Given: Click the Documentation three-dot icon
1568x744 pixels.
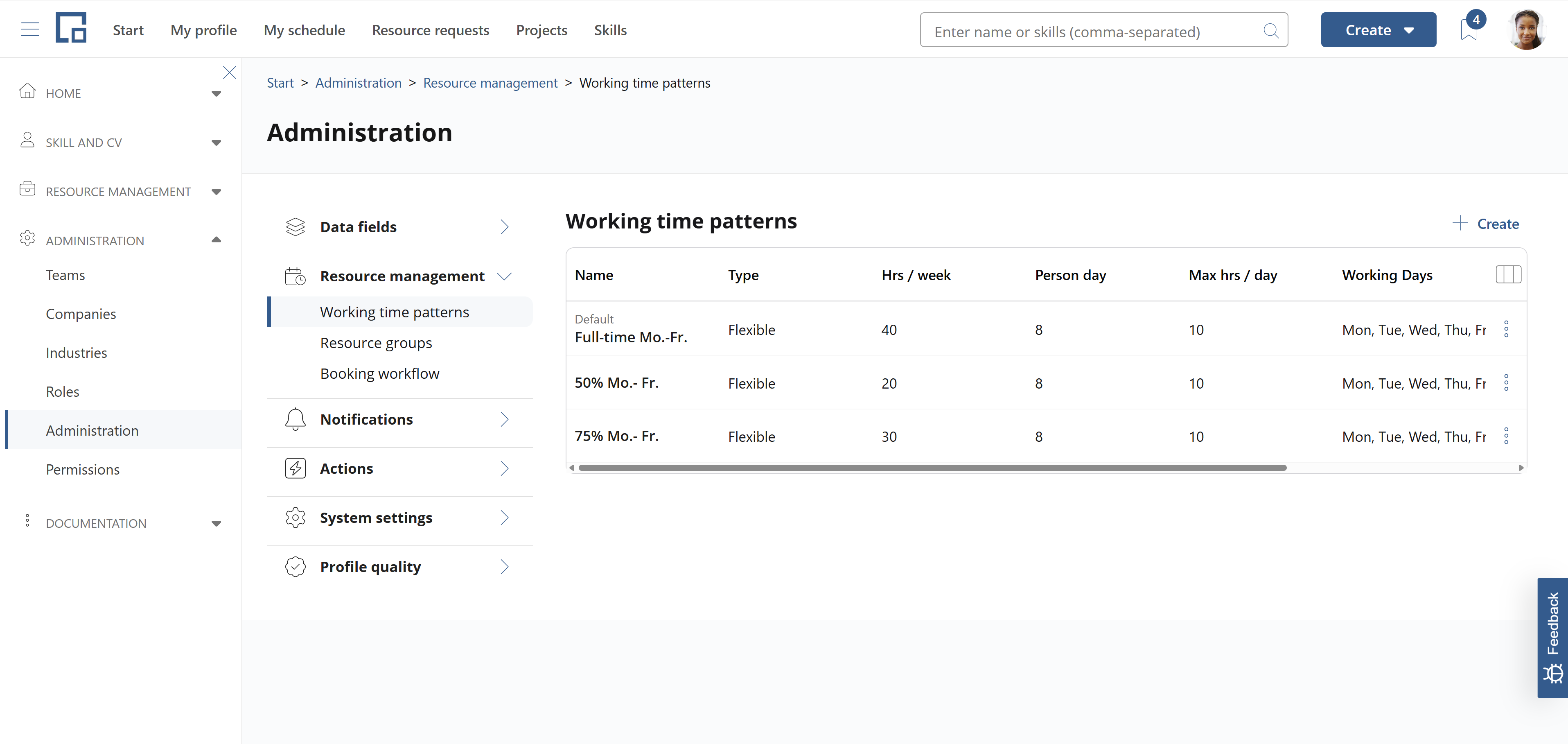Looking at the screenshot, I should click(x=27, y=520).
